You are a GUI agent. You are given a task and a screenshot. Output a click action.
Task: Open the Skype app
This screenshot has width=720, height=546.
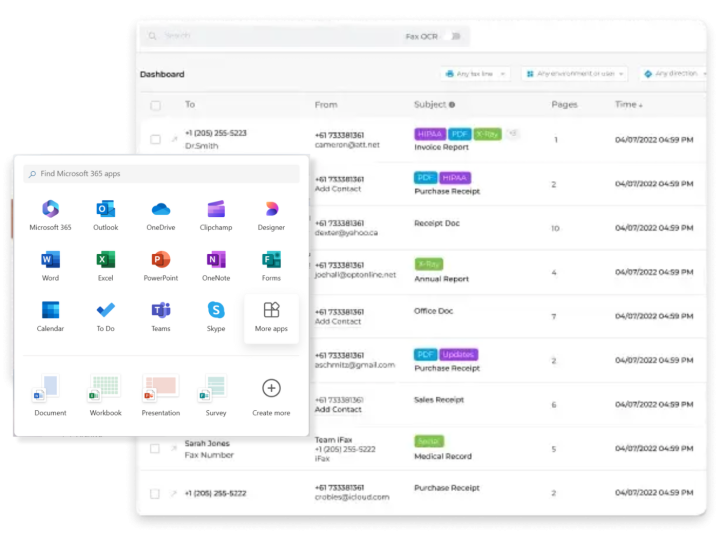click(216, 311)
